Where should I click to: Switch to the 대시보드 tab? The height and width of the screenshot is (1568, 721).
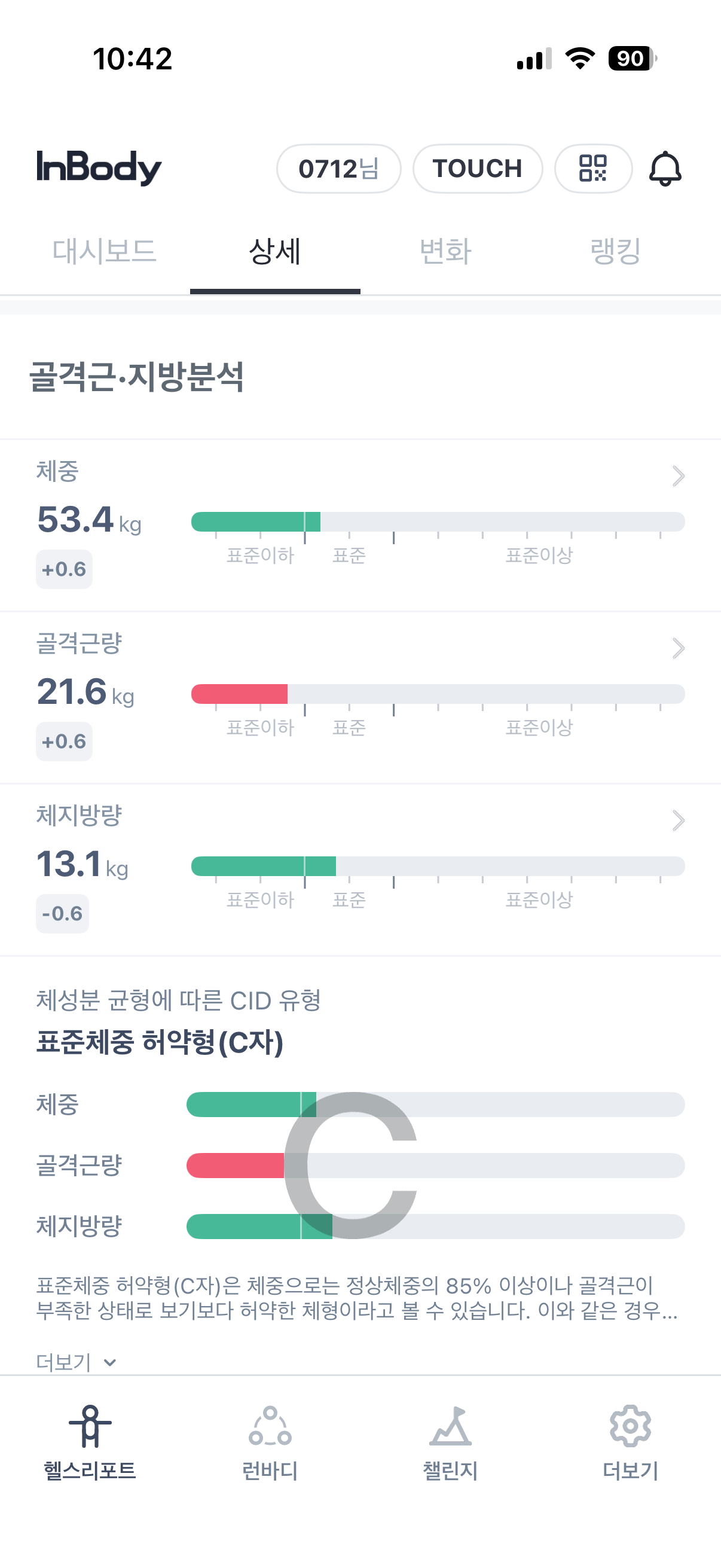tap(104, 251)
